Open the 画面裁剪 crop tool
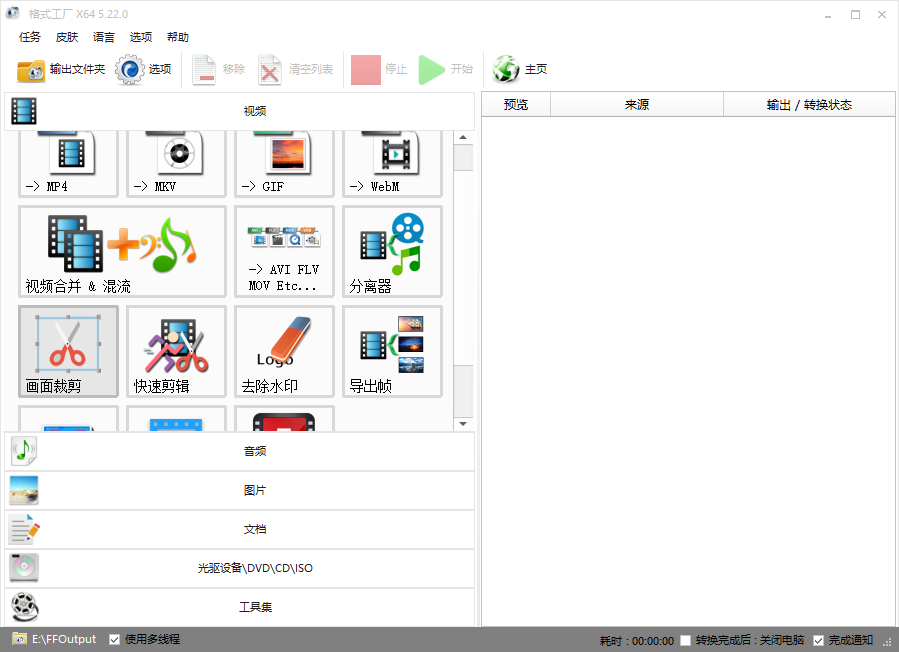899x652 pixels. 68,351
